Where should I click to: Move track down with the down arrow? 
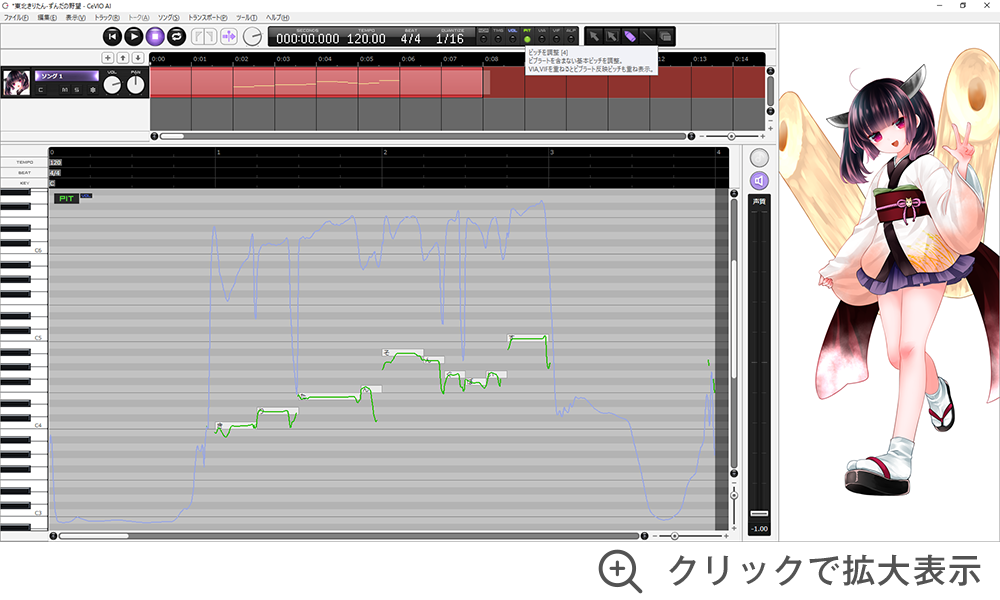point(138,58)
